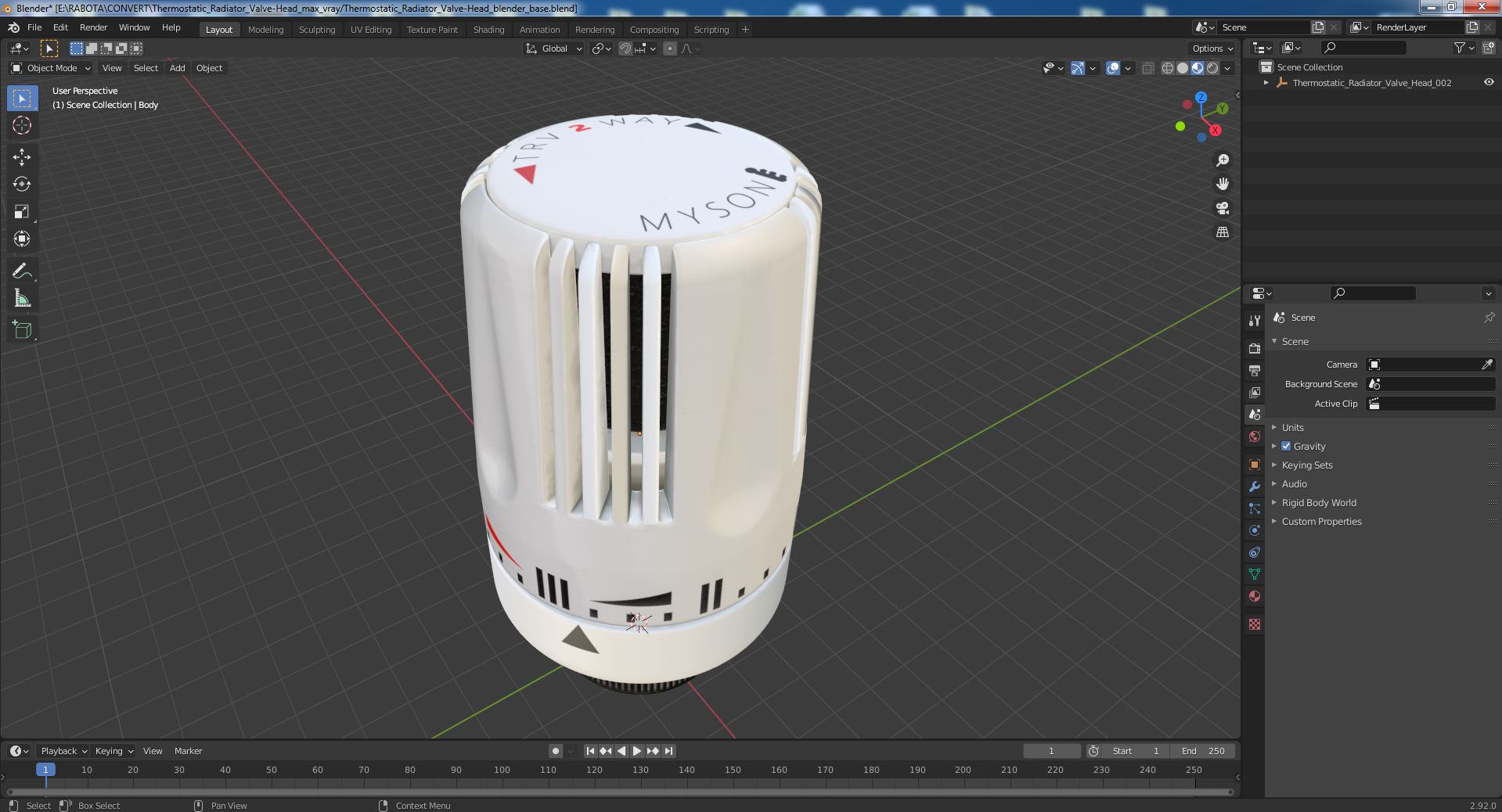The width and height of the screenshot is (1502, 812).
Task: Switch to the Modeling workspace tab
Action: (x=265, y=30)
